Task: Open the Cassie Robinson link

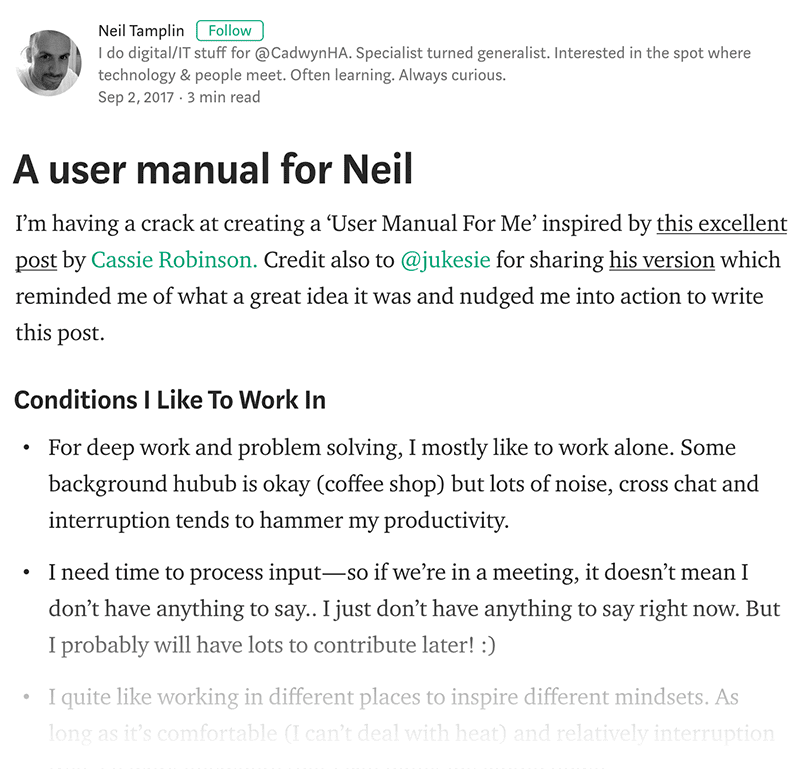Action: coord(174,260)
